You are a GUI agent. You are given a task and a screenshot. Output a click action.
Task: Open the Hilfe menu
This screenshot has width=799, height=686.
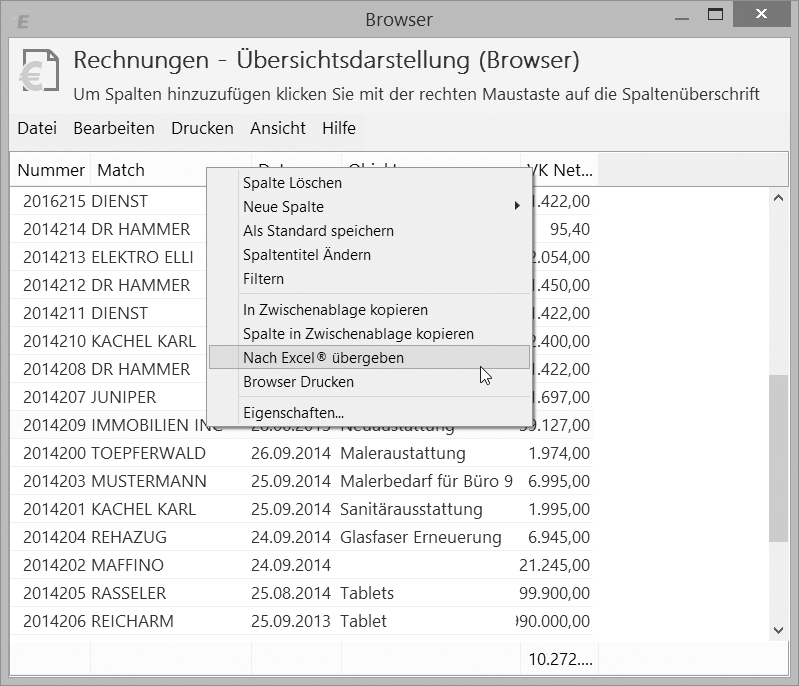pos(339,128)
